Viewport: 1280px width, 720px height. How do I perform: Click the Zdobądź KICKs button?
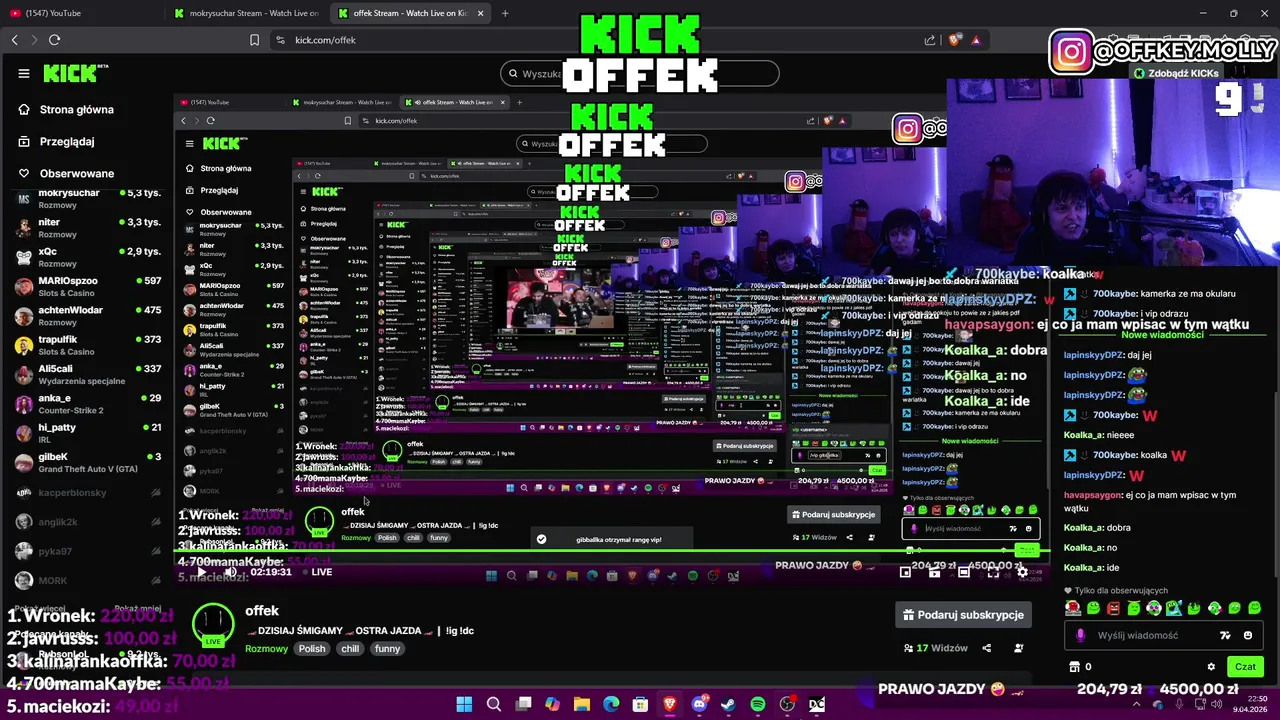(x=1176, y=73)
